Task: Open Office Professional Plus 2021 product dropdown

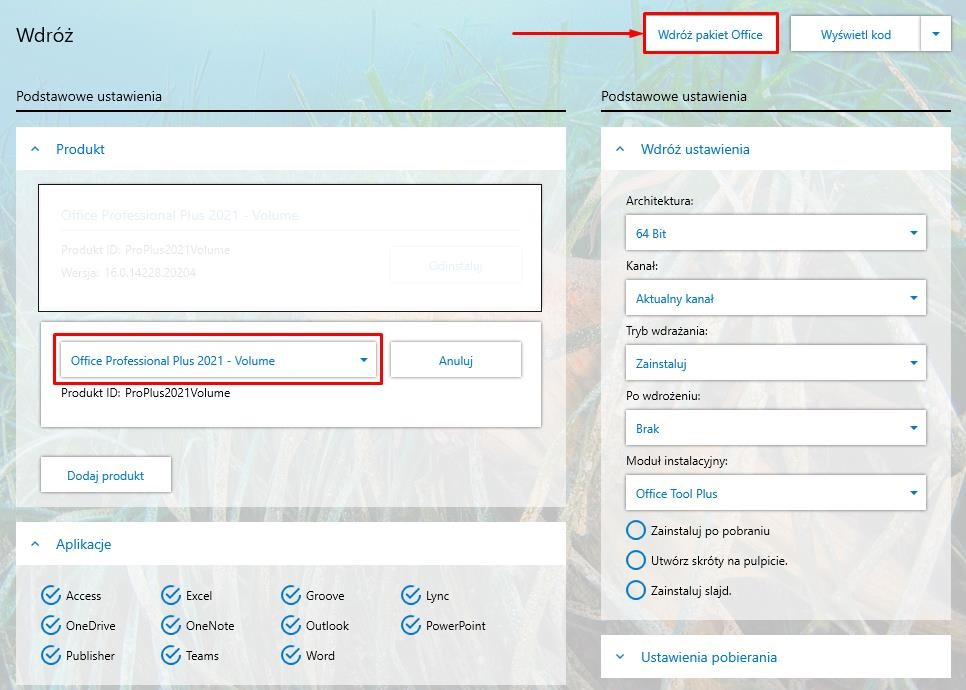Action: point(218,360)
